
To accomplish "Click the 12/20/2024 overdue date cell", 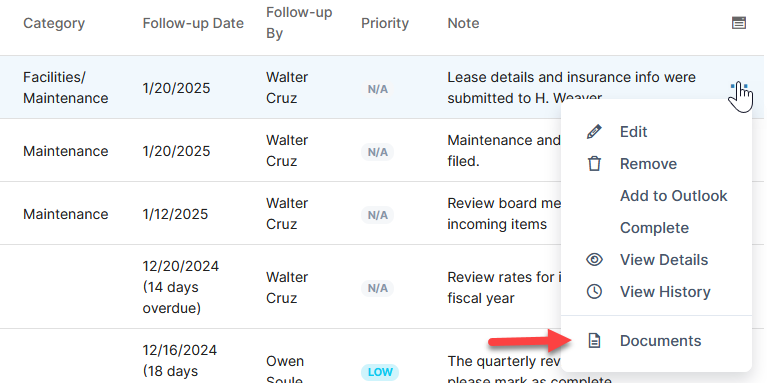I will (181, 288).
